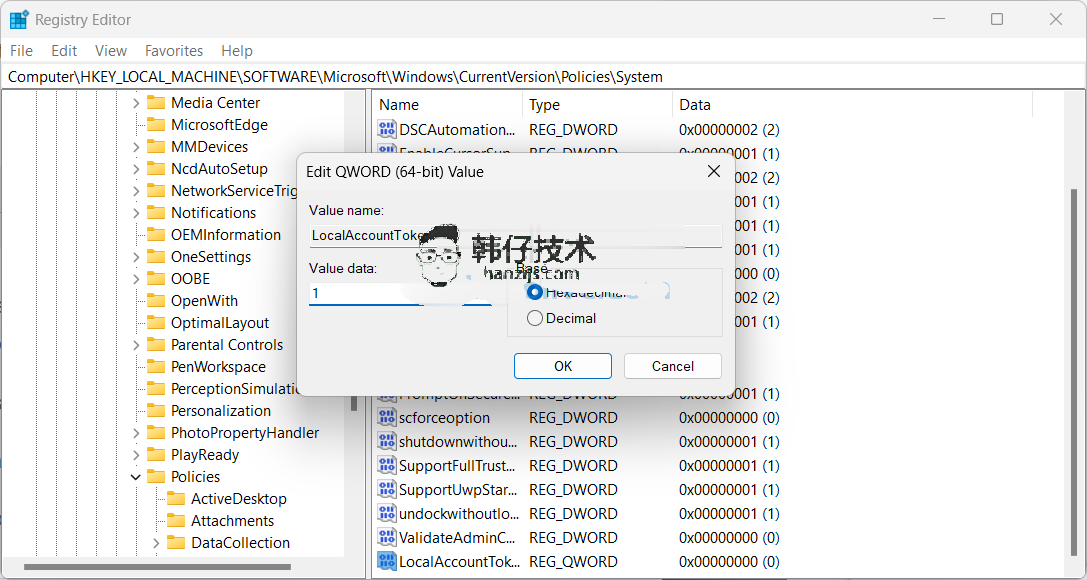Screen dimensions: 1087x580
Task: Select the OOBE folder icon
Action: point(156,279)
